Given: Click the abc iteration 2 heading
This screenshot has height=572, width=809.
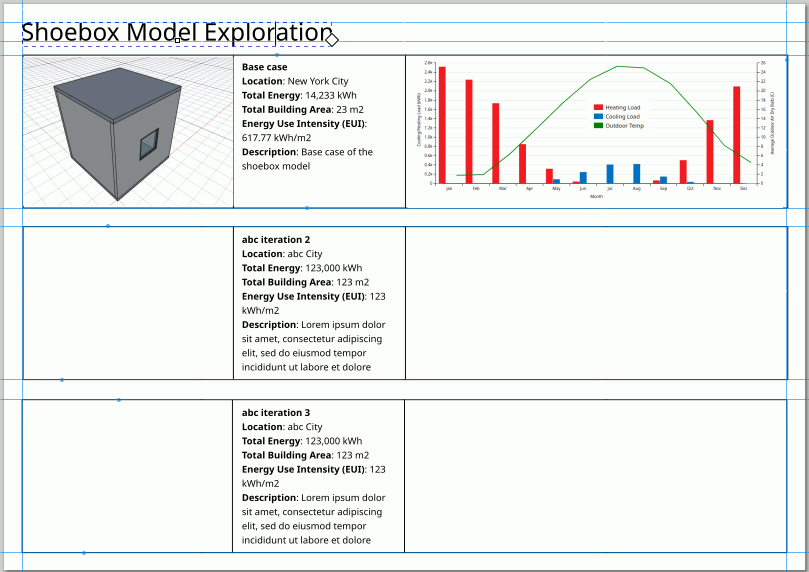Looking at the screenshot, I should point(276,240).
